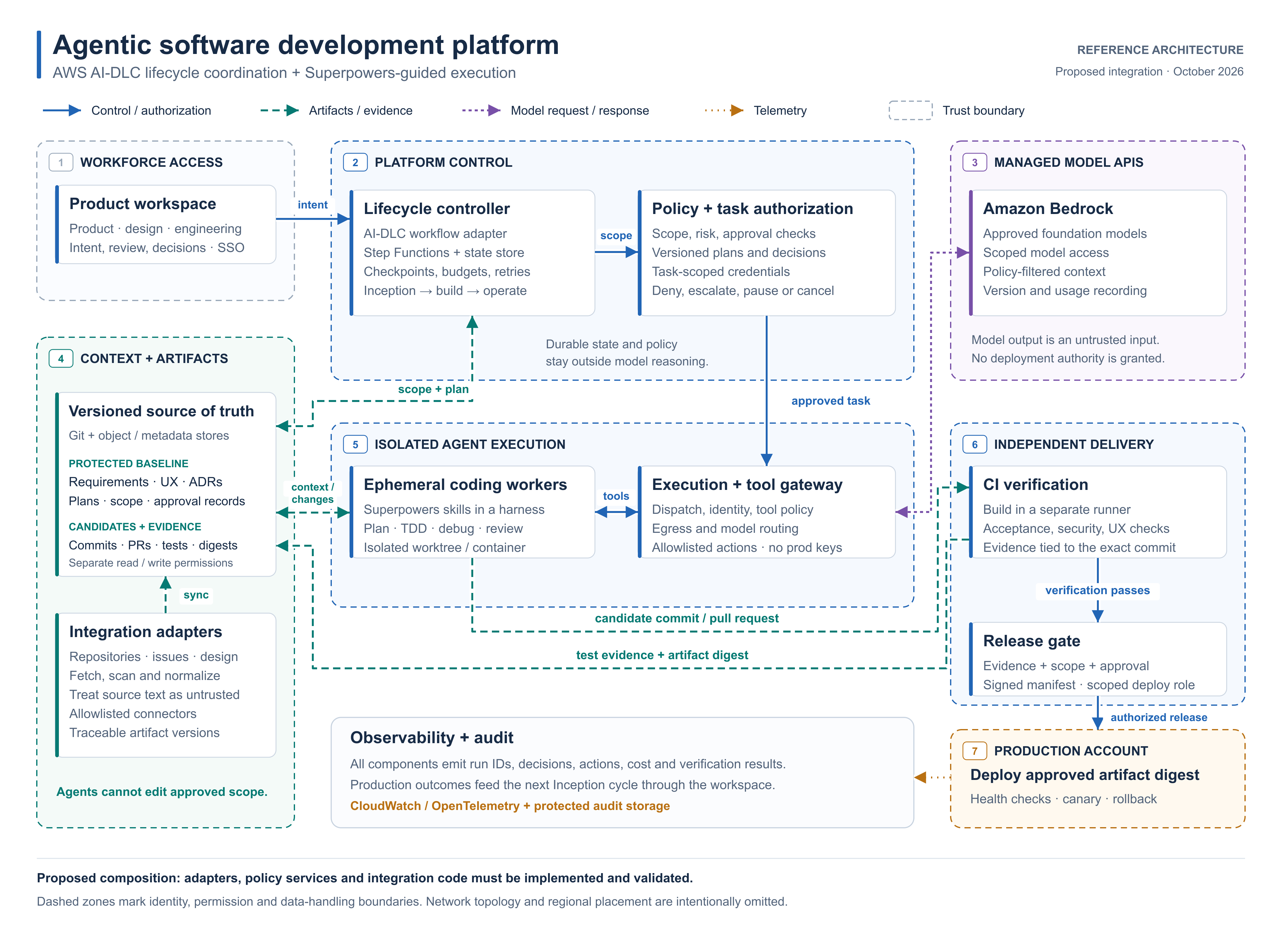The image size is (1288, 932).
Task: Click the 'scope + plan' arrow label
Action: click(x=433, y=389)
